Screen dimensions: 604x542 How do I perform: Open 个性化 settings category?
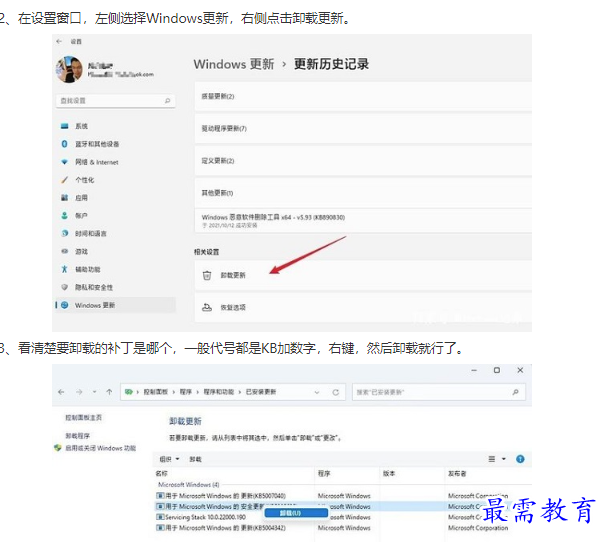pos(84,180)
